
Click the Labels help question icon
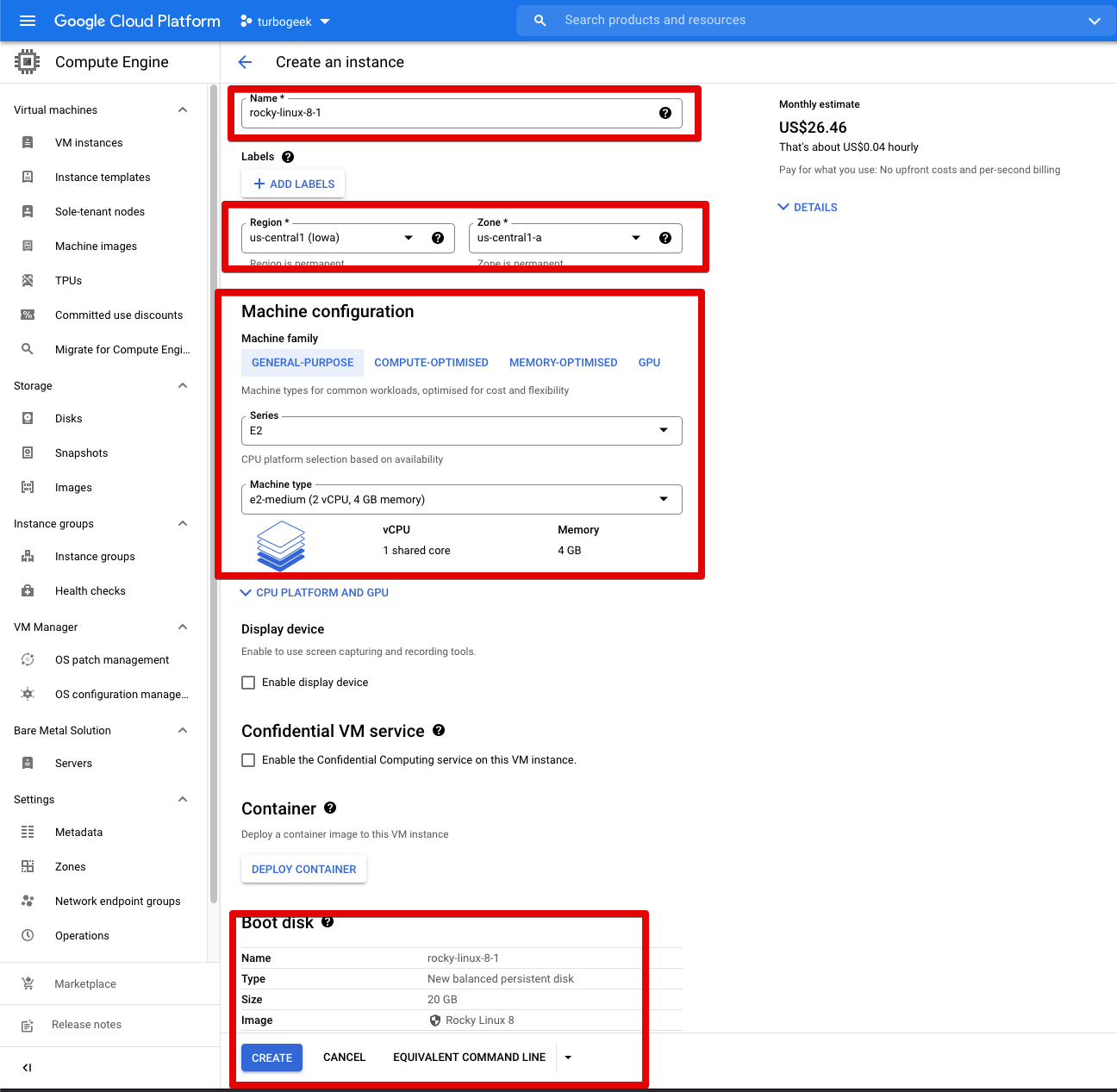tap(288, 157)
